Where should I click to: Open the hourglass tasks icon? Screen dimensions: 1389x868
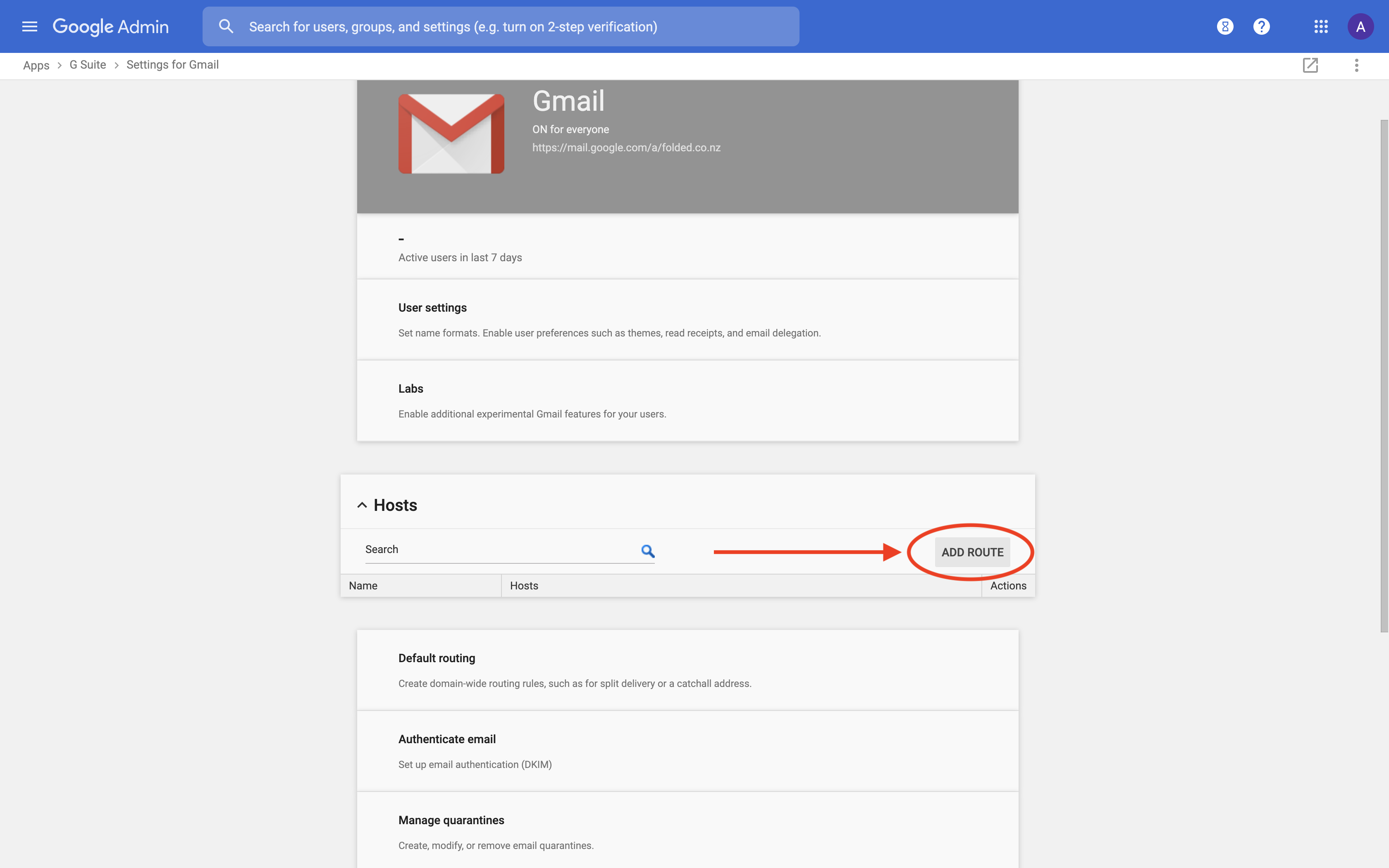click(x=1225, y=26)
